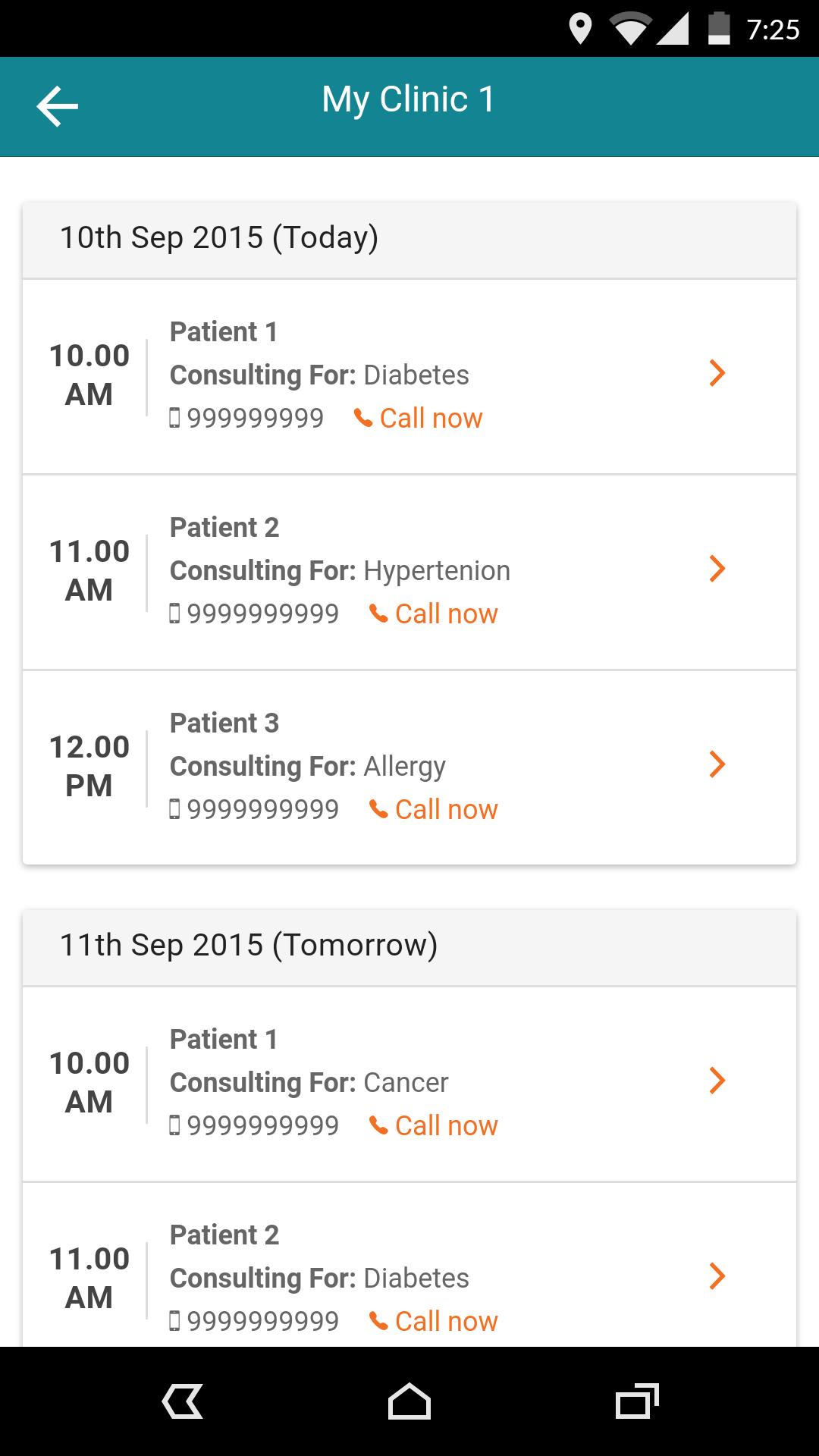Tap Patient 3 name in today's list
Image resolution: width=819 pixels, height=1456 pixels.
pos(224,723)
